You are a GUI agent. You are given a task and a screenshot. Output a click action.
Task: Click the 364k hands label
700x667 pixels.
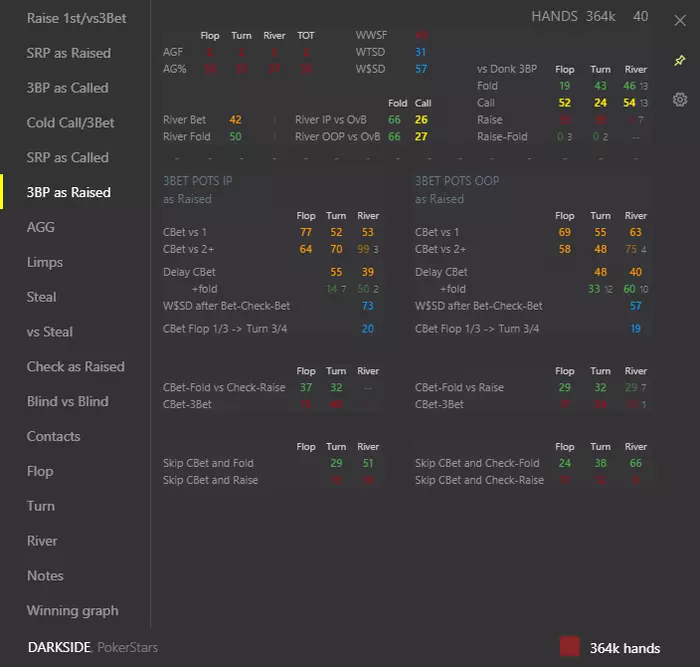click(625, 648)
